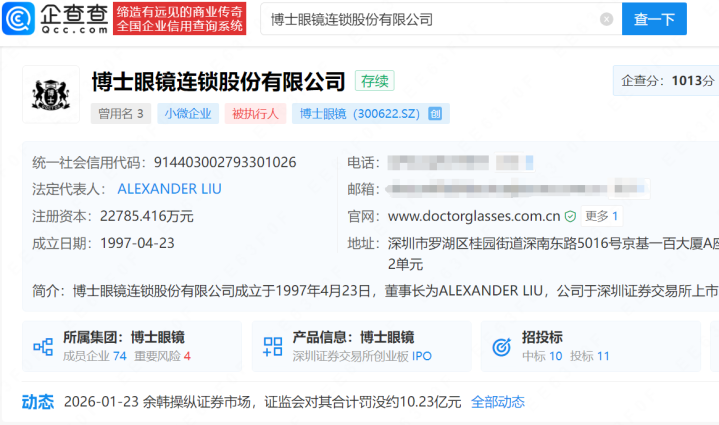This screenshot has width=719, height=425.
Task: Click the 产品信息 grid icon
Action: [273, 347]
